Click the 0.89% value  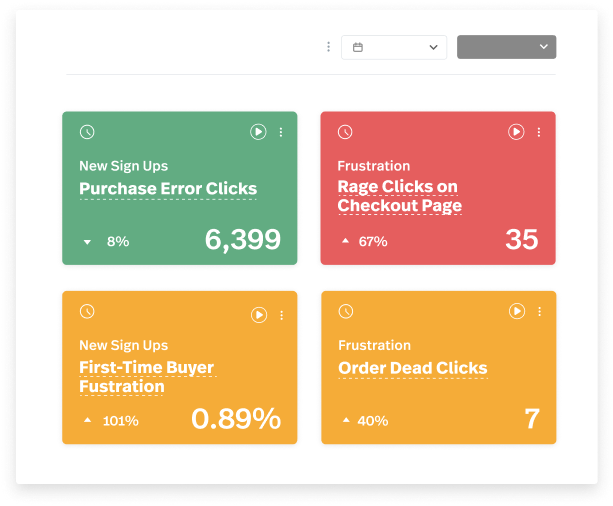coord(236,419)
